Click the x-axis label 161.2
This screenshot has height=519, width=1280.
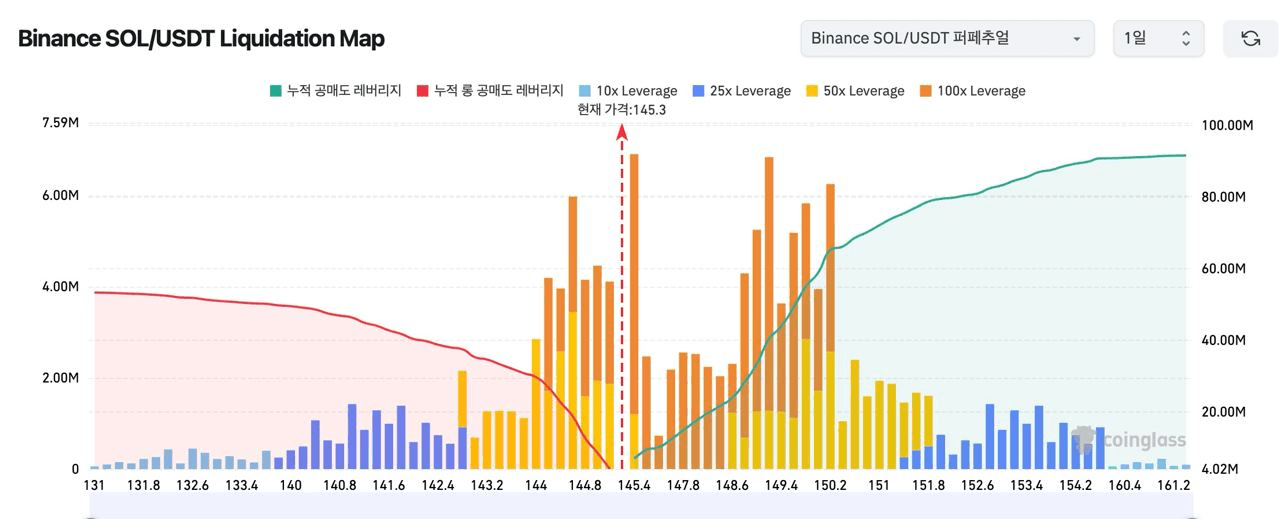tap(1174, 485)
